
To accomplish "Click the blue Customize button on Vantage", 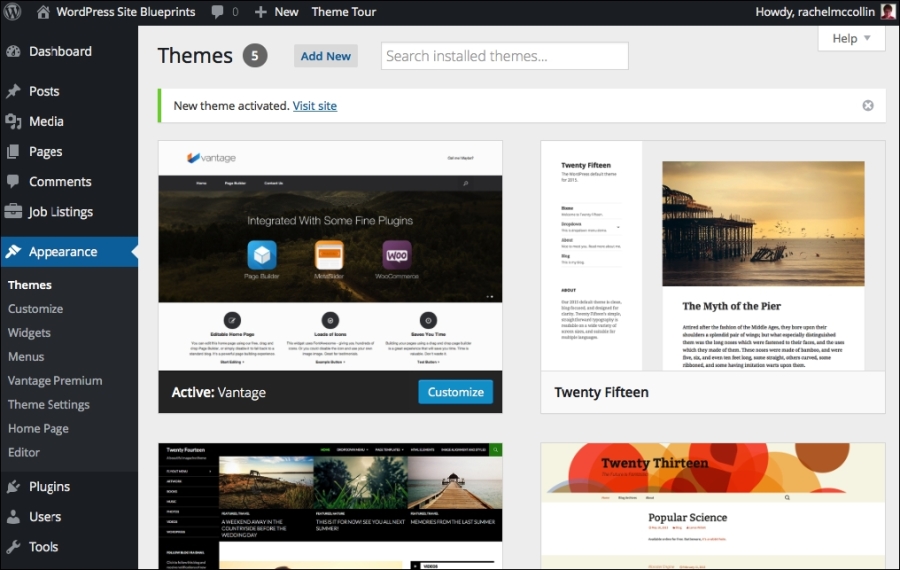I will click(x=456, y=392).
